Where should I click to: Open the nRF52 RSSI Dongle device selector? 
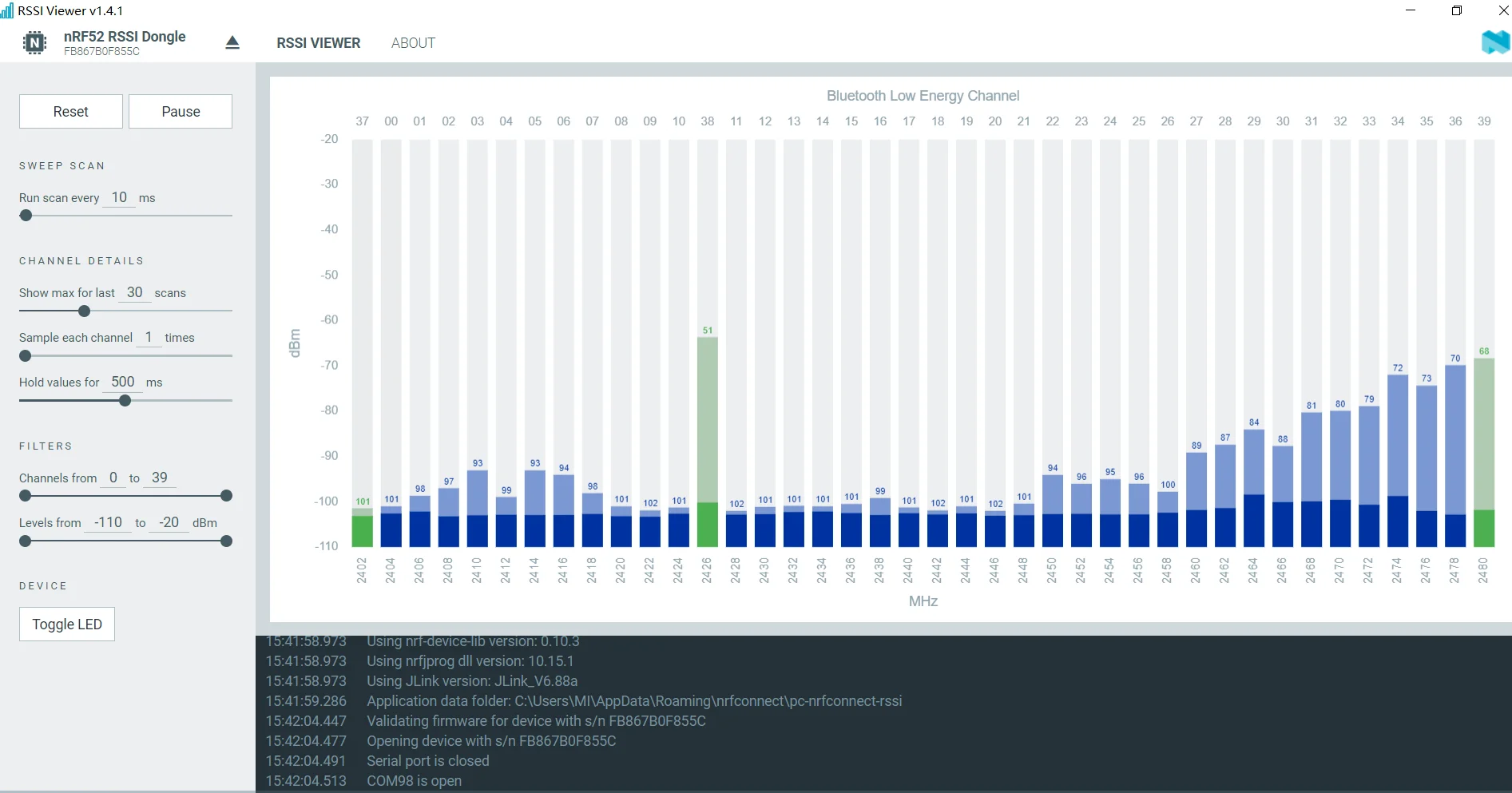[125, 42]
